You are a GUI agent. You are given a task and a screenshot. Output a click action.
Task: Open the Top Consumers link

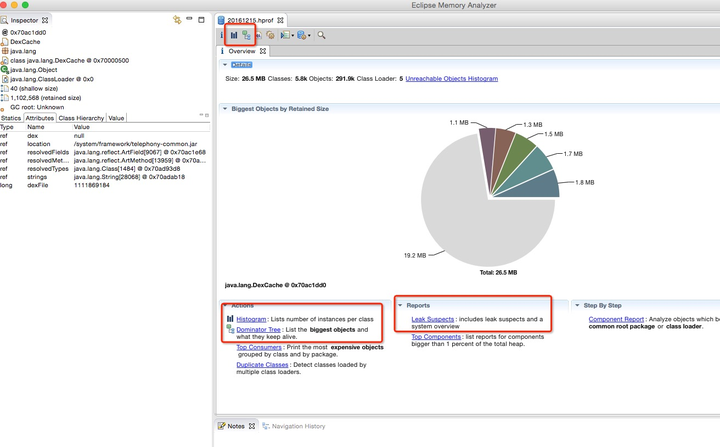pyautogui.click(x=259, y=347)
